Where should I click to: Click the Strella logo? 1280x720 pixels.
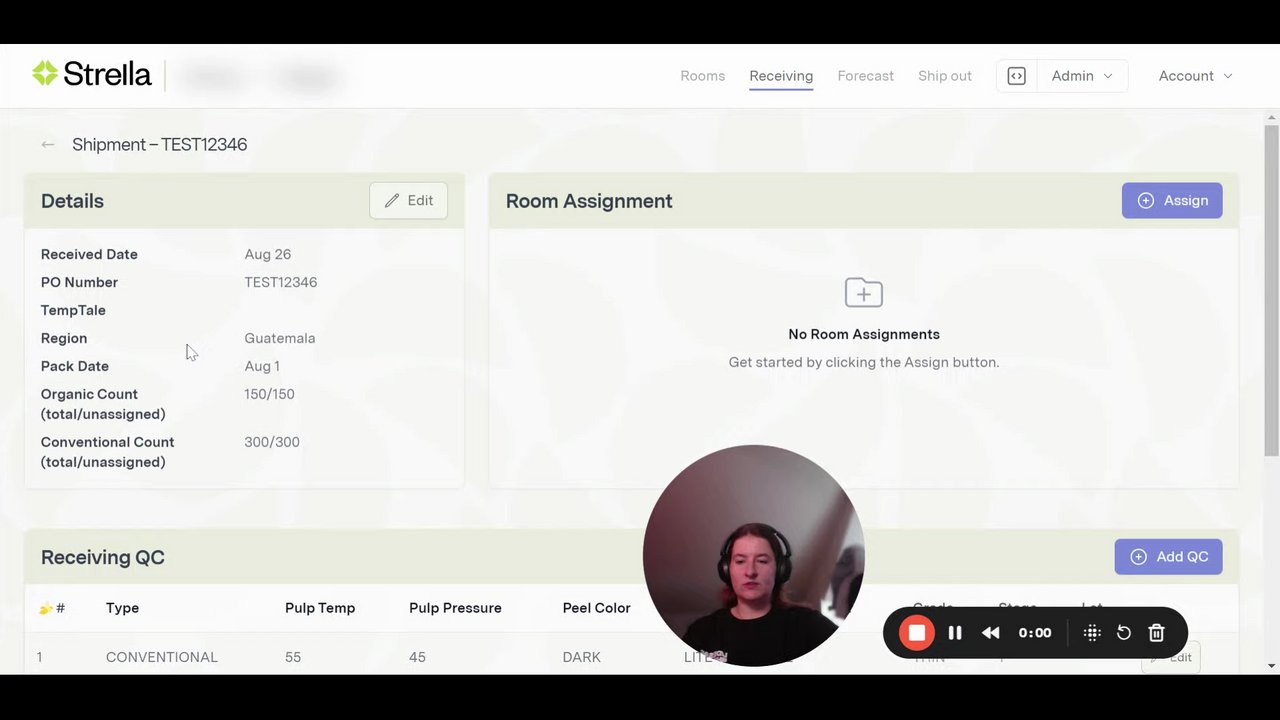click(92, 74)
